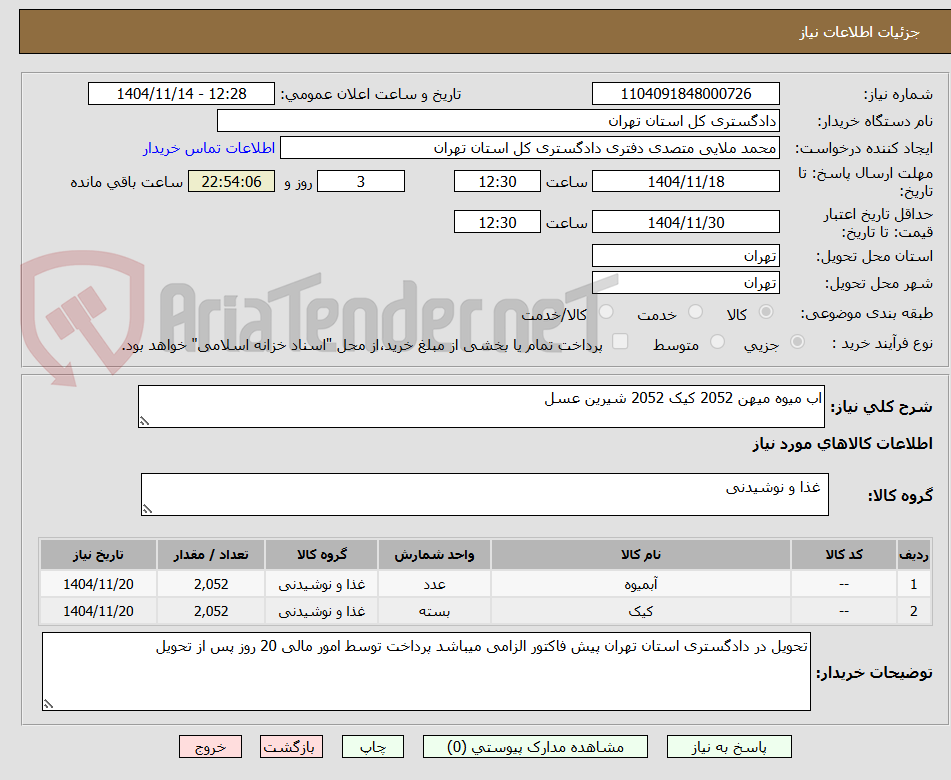Click the remaining time field 22:54:06
This screenshot has height=780, width=951.
click(231, 181)
